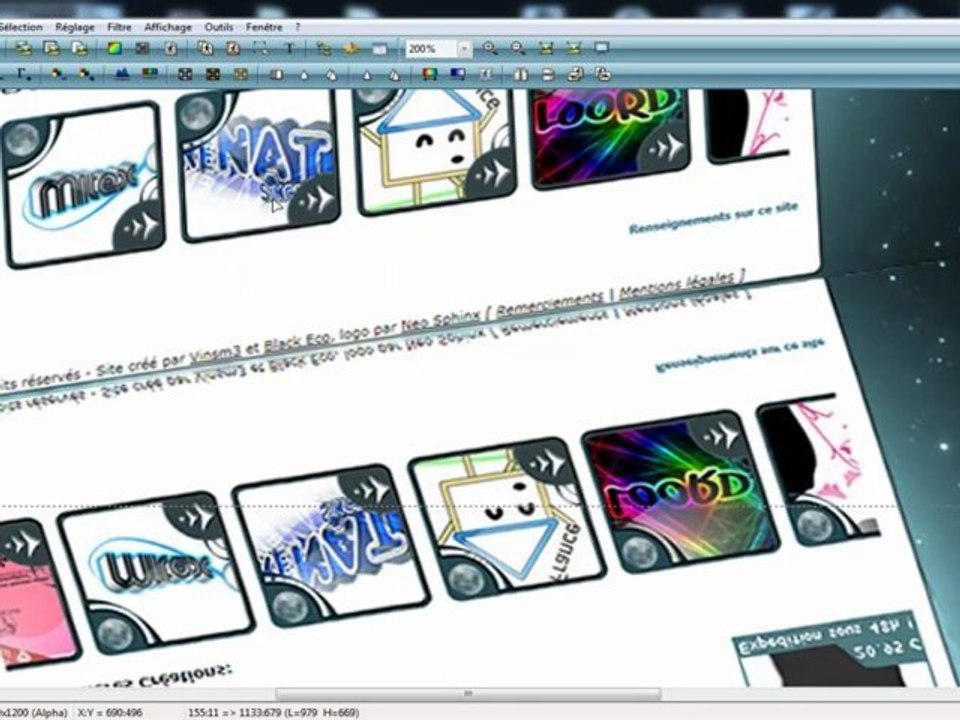This screenshot has width=960, height=720.
Task: Click the Auto zoom icon
Action: click(x=574, y=48)
